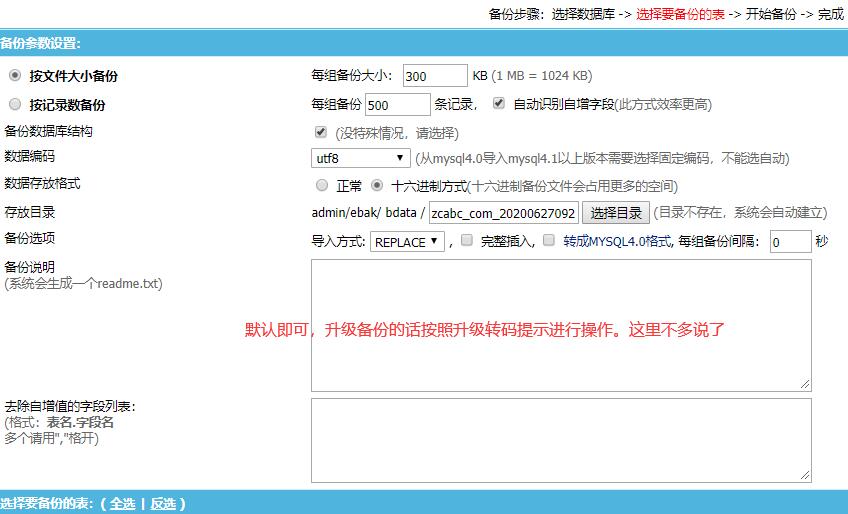Select 正常 storage format radio button
Viewport: 848px width, 514px height.
[322, 185]
